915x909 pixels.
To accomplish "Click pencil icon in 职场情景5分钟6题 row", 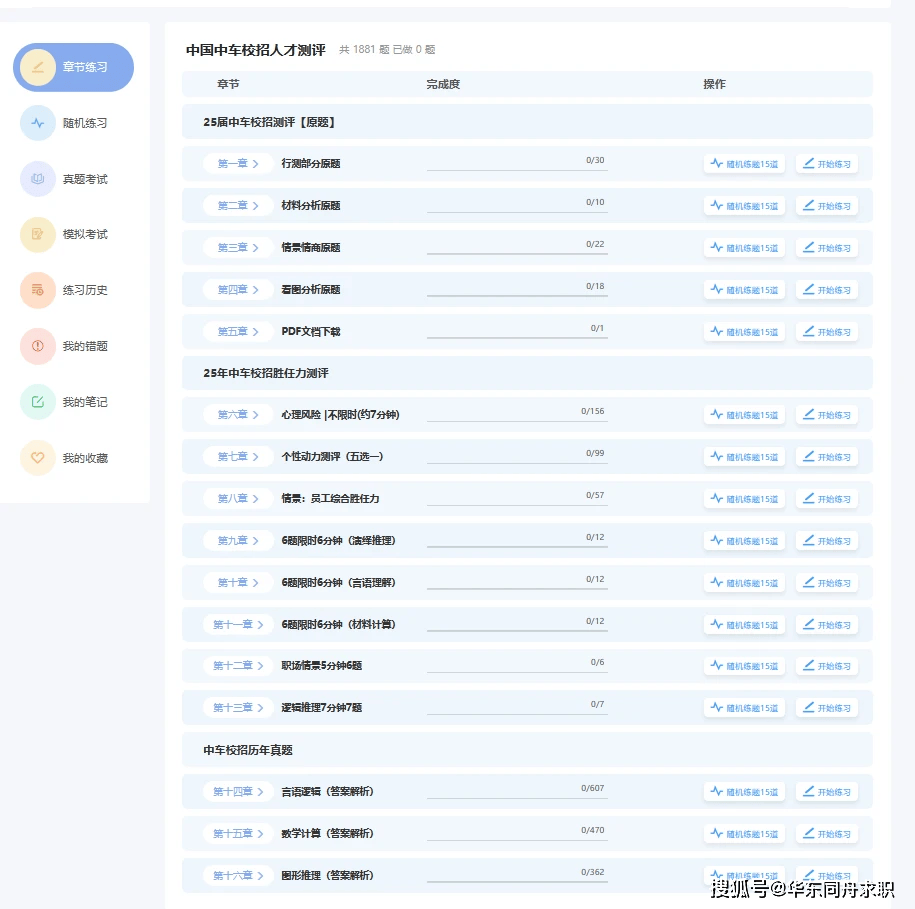I will coord(809,665).
